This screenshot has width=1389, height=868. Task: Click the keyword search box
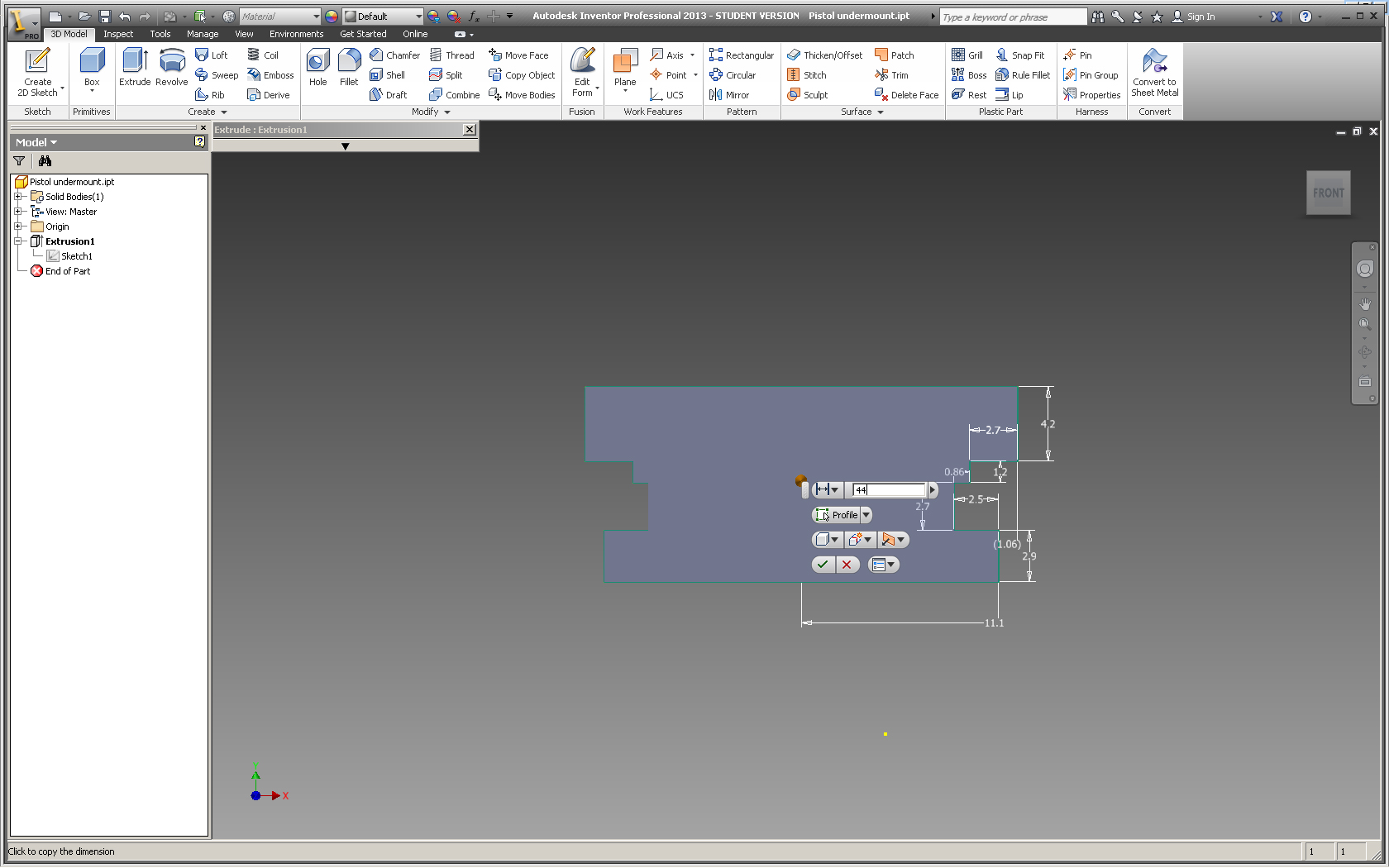pos(1013,17)
